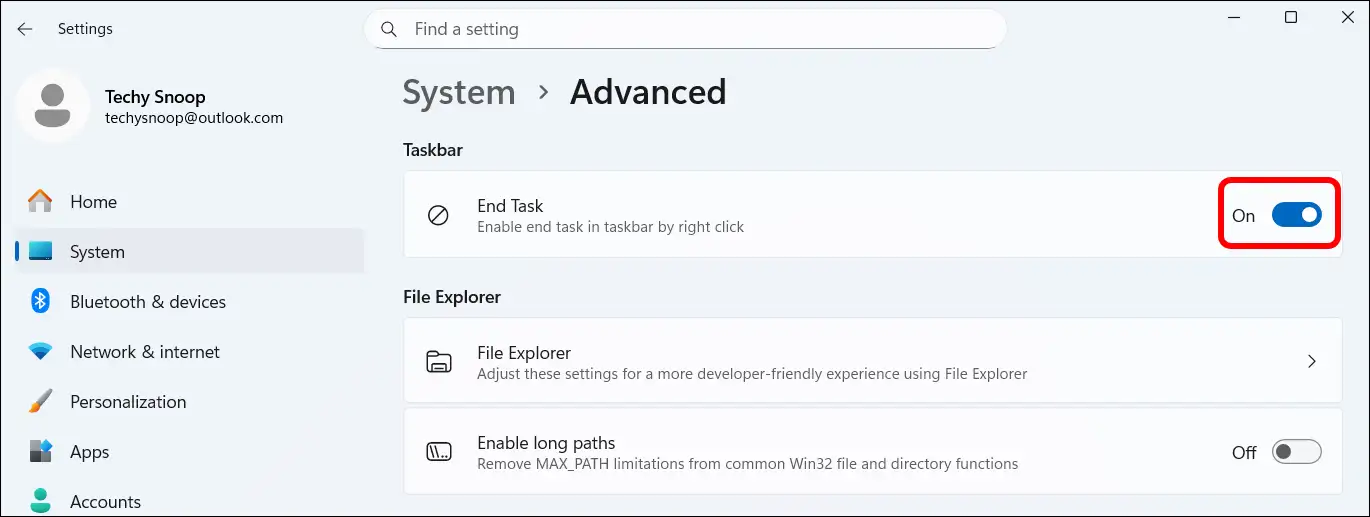Click 'Enable end task in taskbar' description

[x=611, y=227]
